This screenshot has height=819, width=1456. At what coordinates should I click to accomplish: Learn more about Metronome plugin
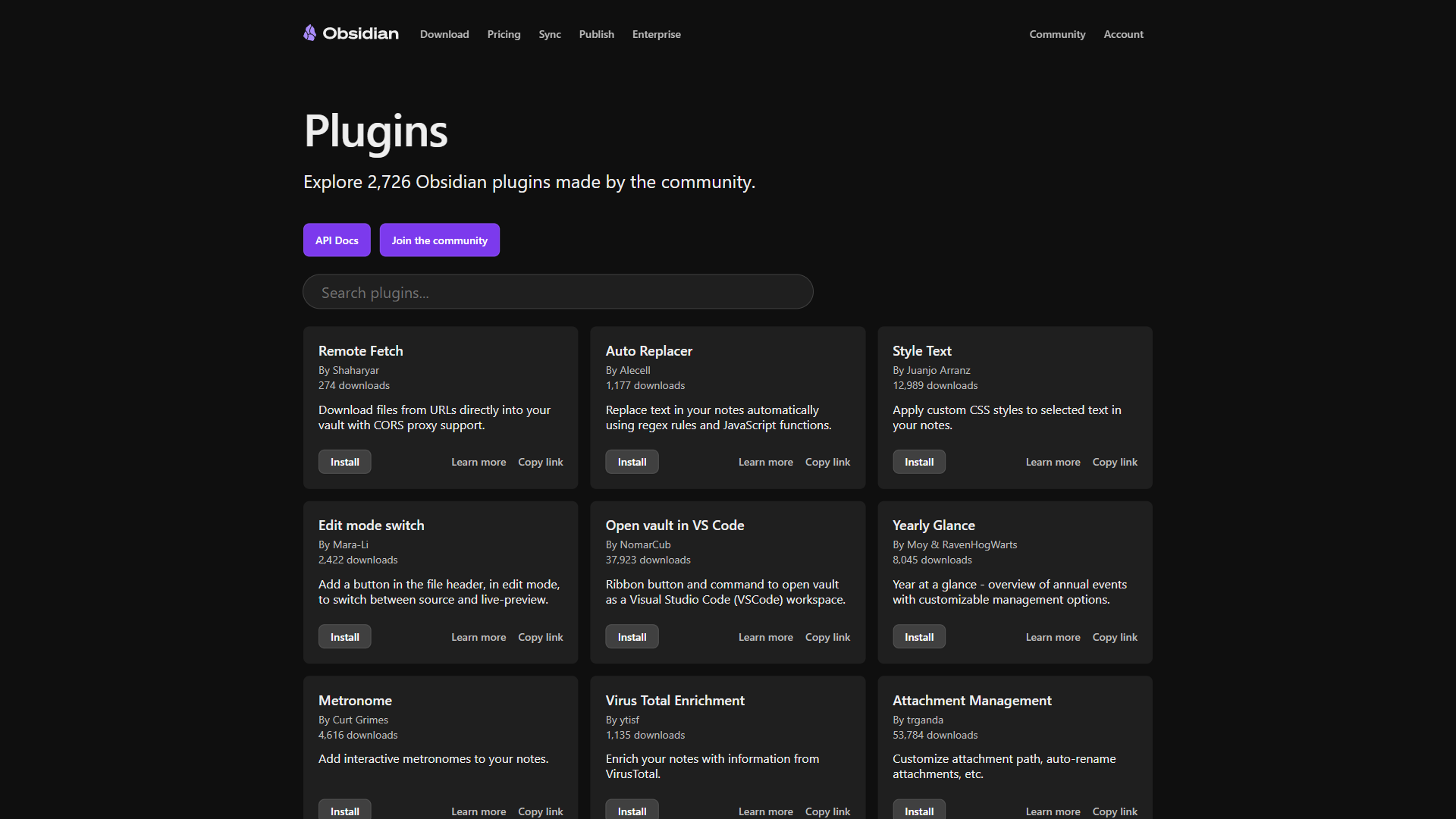point(479,811)
